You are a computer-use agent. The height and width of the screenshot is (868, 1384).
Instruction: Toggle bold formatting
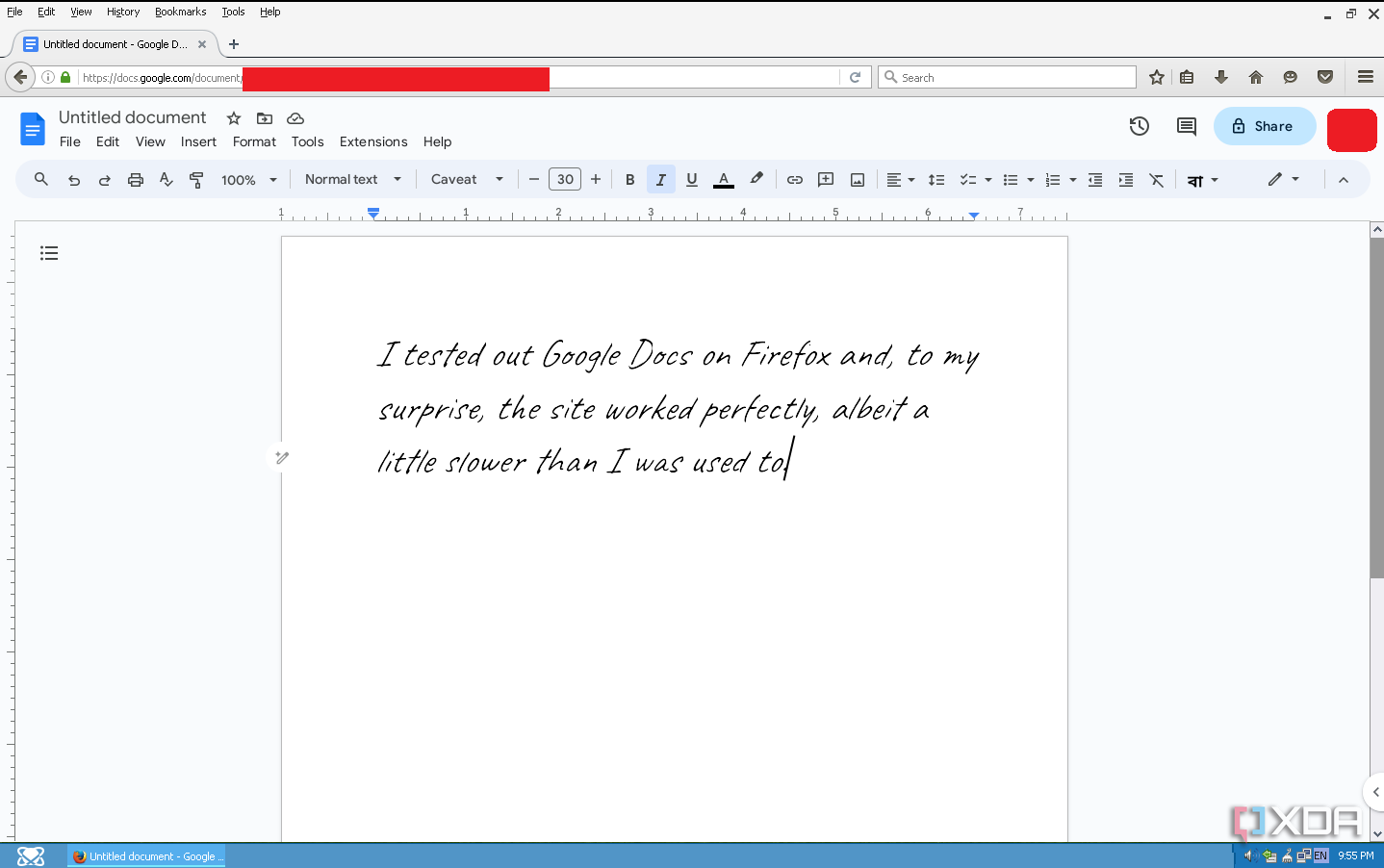(630, 180)
